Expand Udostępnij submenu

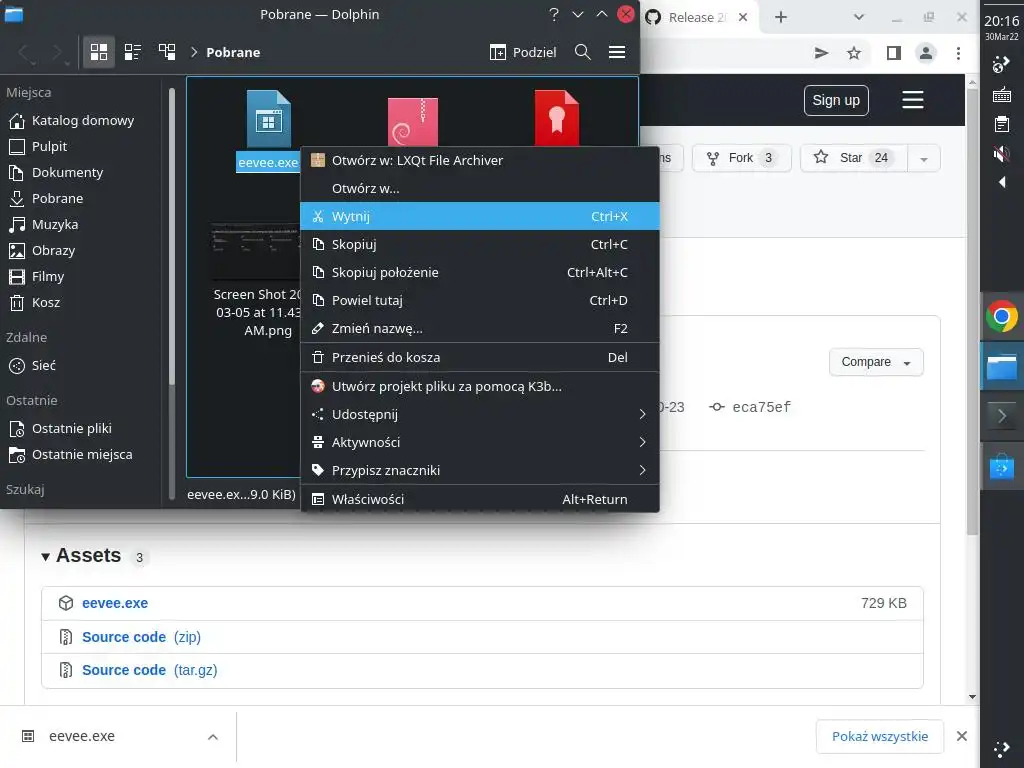pyautogui.click(x=479, y=415)
